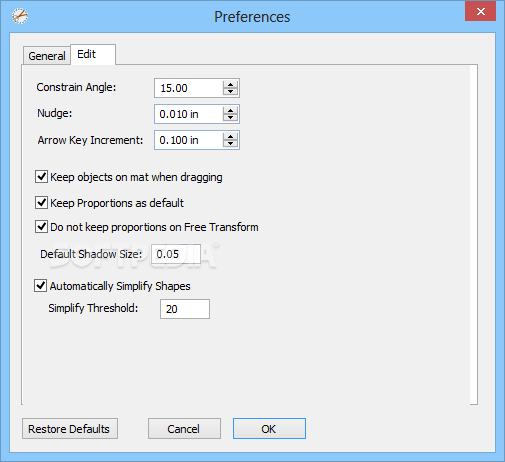
Task: Decrease Constrain Angle with down arrow
Action: pos(230,92)
